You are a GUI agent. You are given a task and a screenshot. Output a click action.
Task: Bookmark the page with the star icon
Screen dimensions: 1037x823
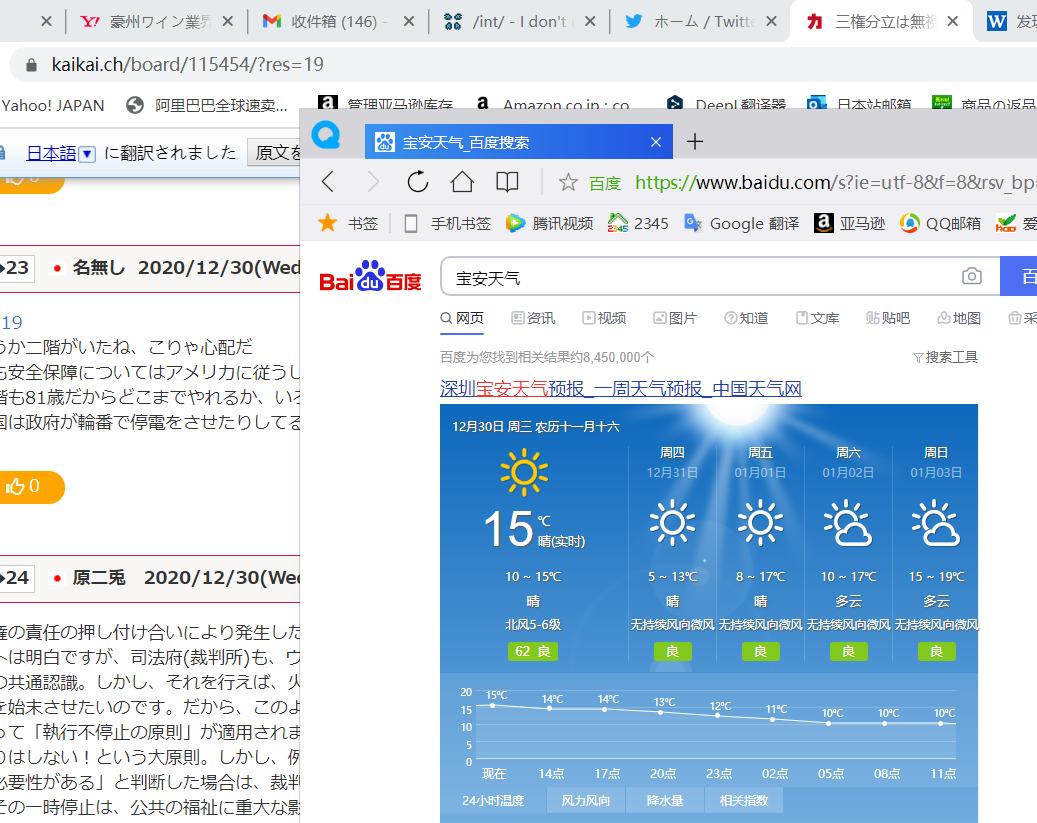click(x=568, y=182)
